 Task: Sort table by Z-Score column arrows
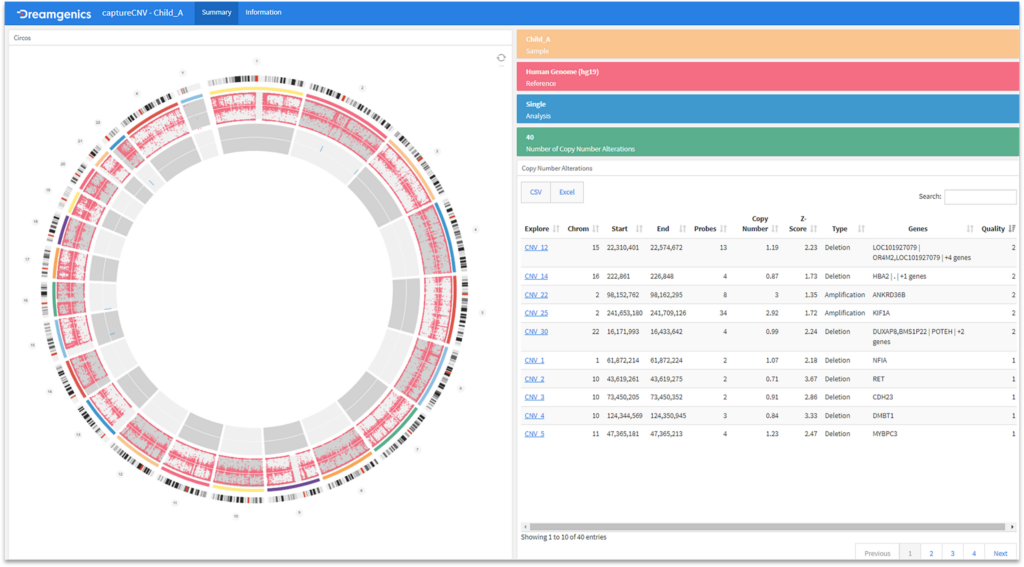[814, 229]
